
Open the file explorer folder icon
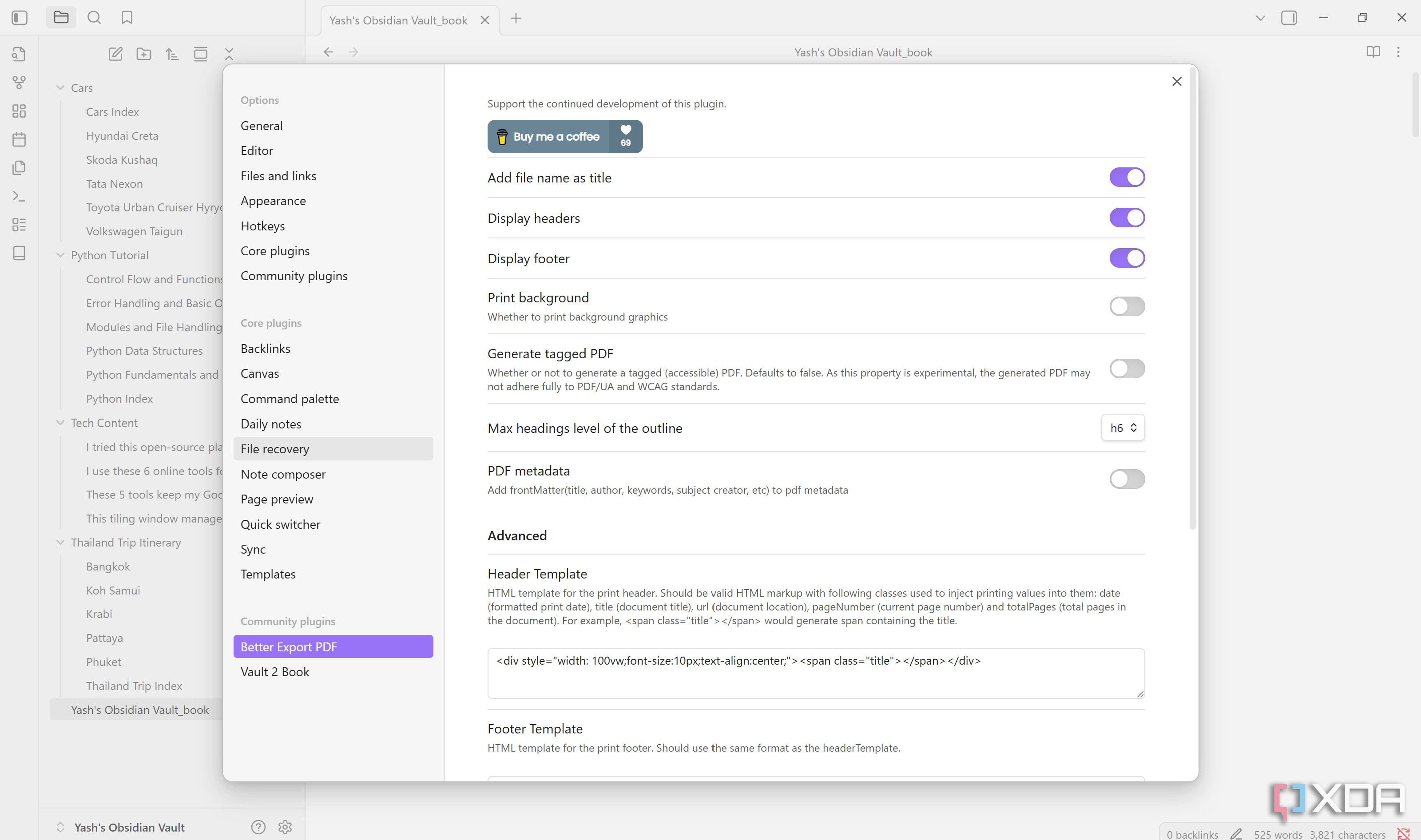61,18
